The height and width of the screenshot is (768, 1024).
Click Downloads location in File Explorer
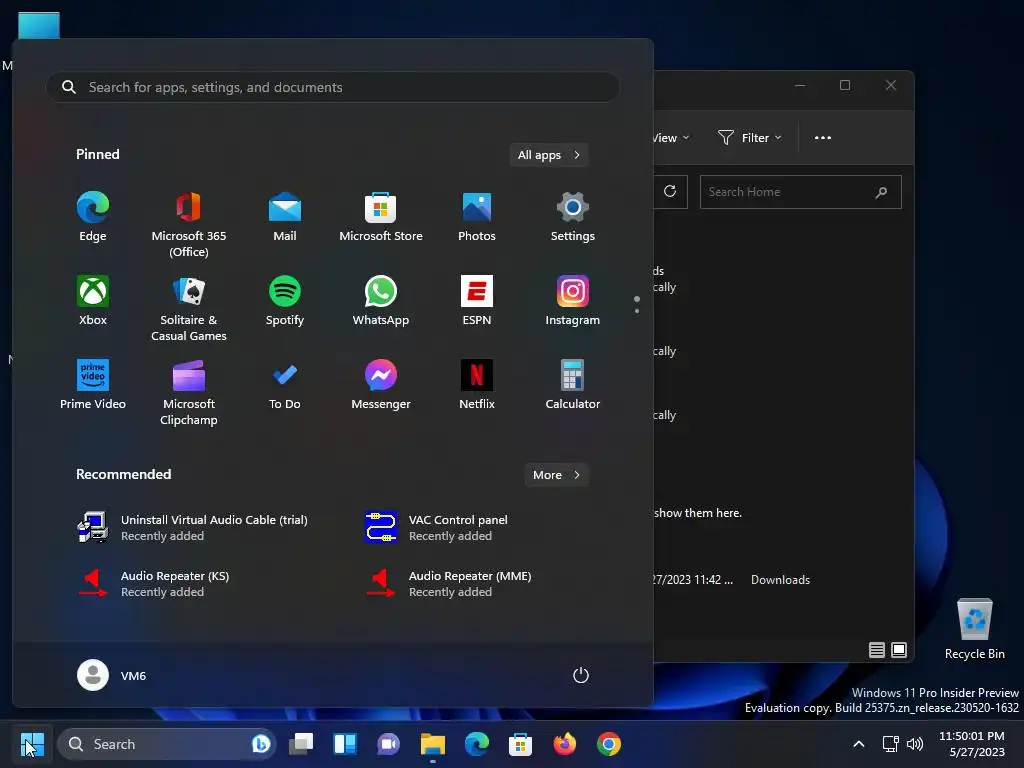780,580
